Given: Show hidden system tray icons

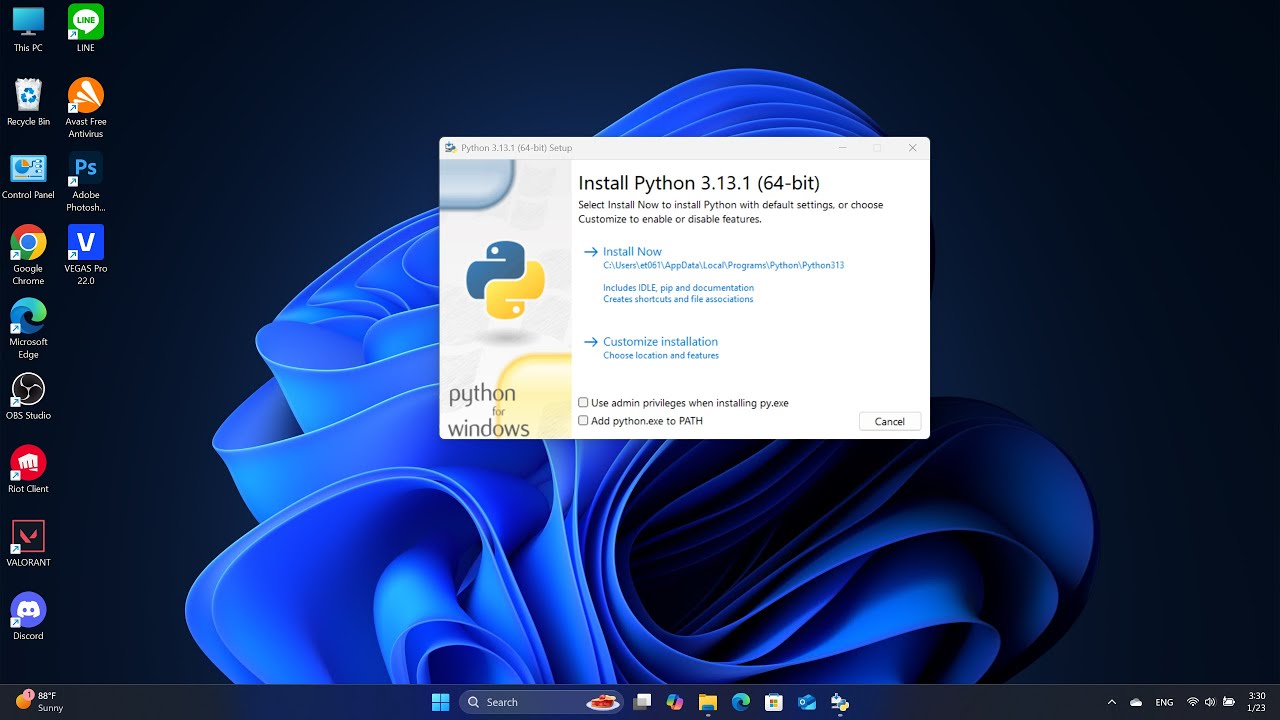Looking at the screenshot, I should pos(1112,702).
